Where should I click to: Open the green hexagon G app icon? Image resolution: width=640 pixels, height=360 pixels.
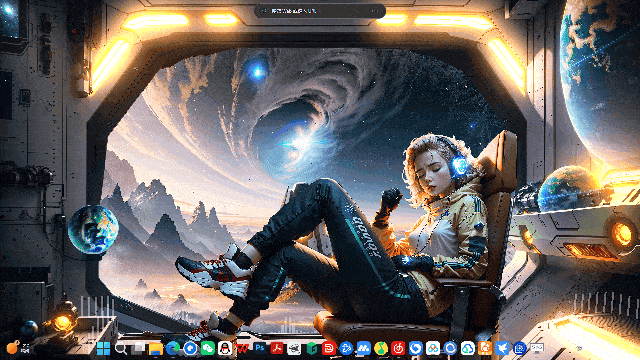[x=312, y=348]
